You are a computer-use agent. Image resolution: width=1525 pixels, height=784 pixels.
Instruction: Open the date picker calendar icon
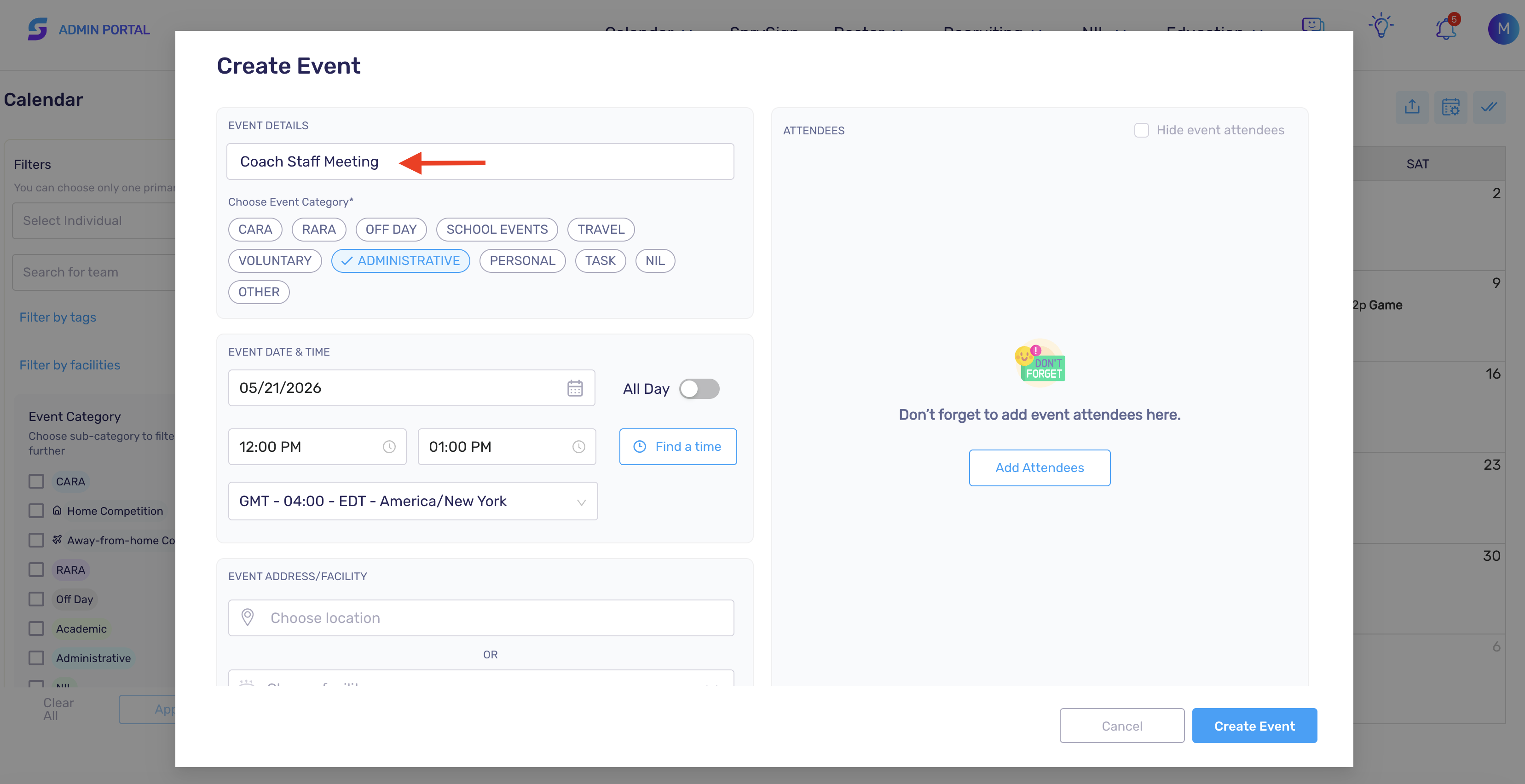[x=575, y=388]
